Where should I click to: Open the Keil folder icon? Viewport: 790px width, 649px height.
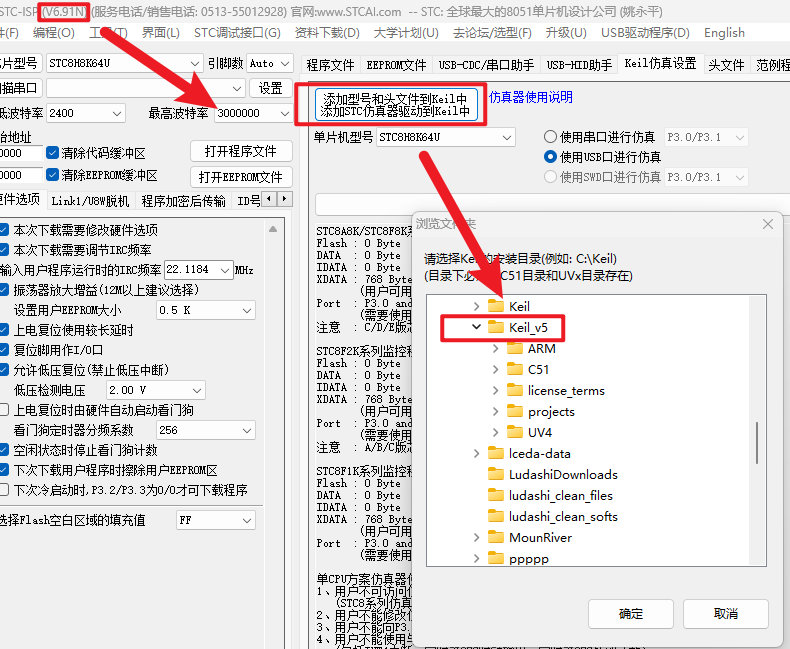coord(496,306)
